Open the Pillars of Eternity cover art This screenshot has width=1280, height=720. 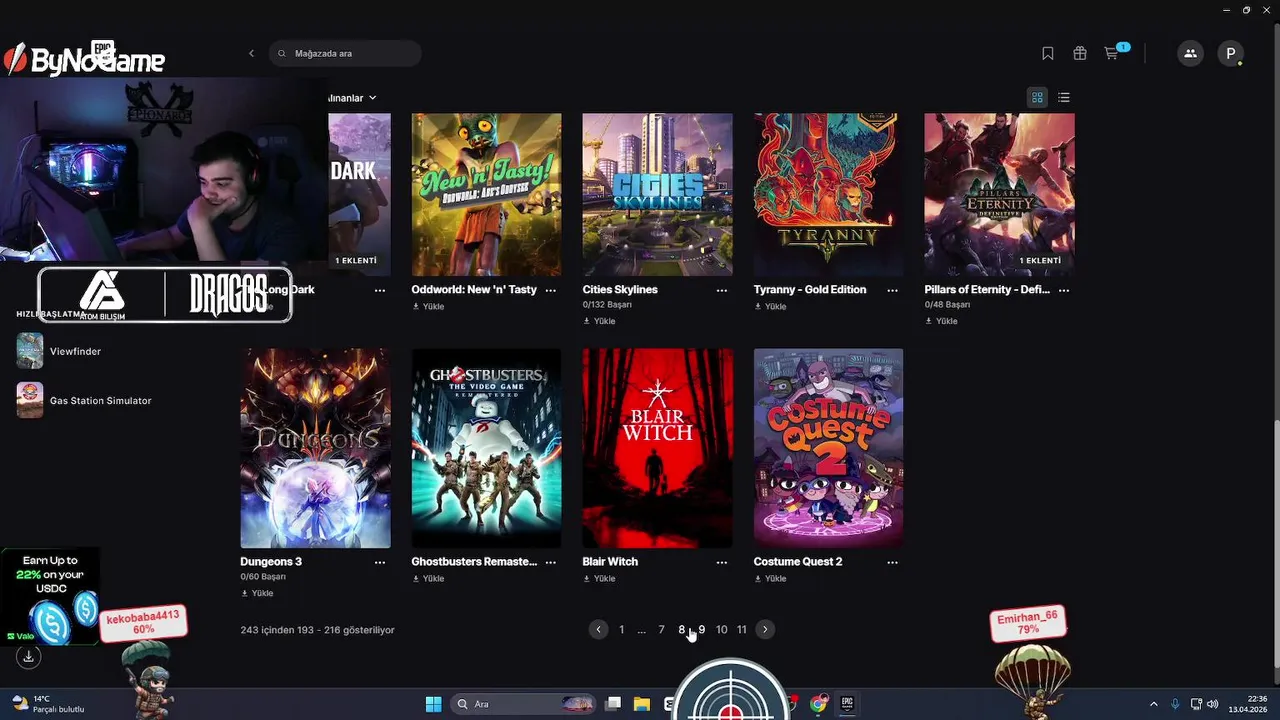point(999,194)
